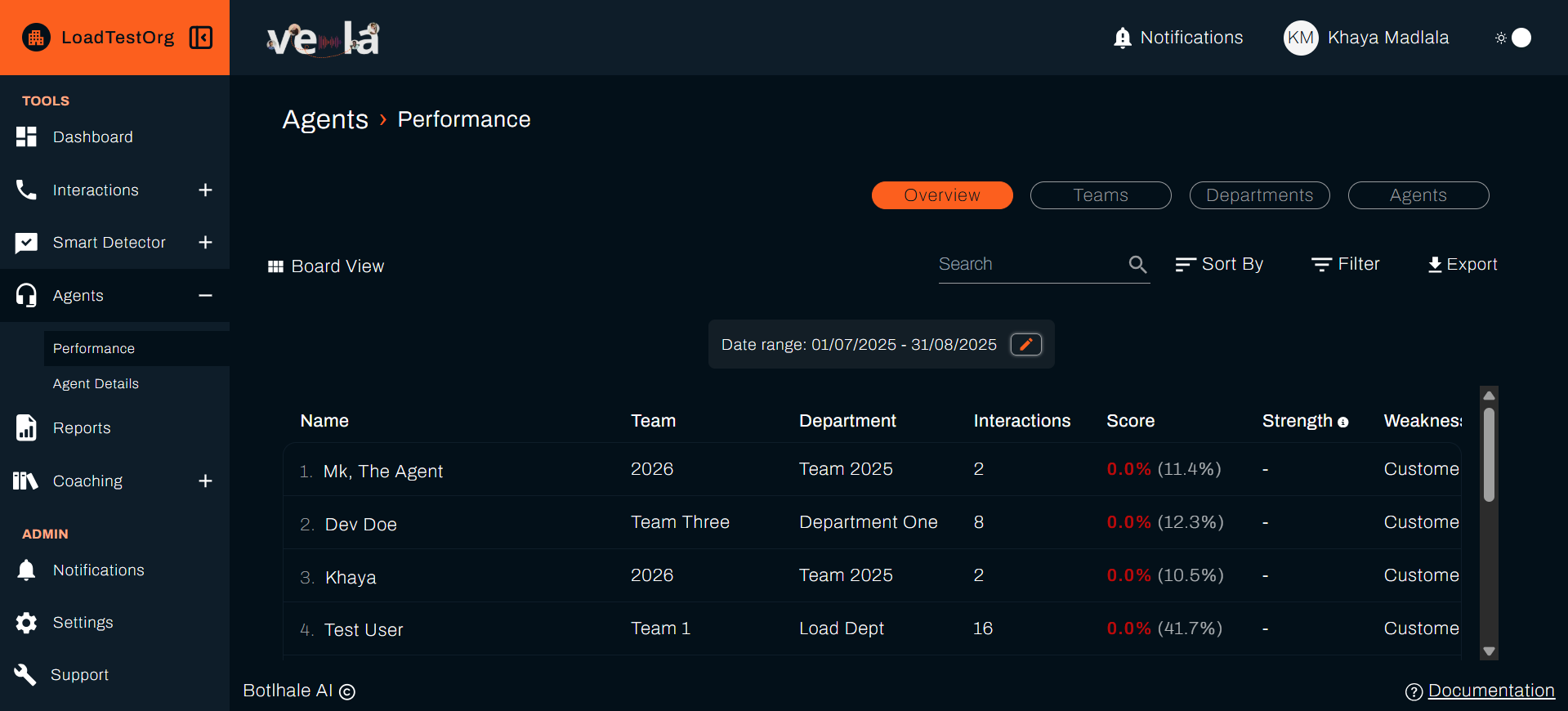This screenshot has height=711, width=1568.
Task: Collapse the Agents submenu
Action: click(205, 296)
